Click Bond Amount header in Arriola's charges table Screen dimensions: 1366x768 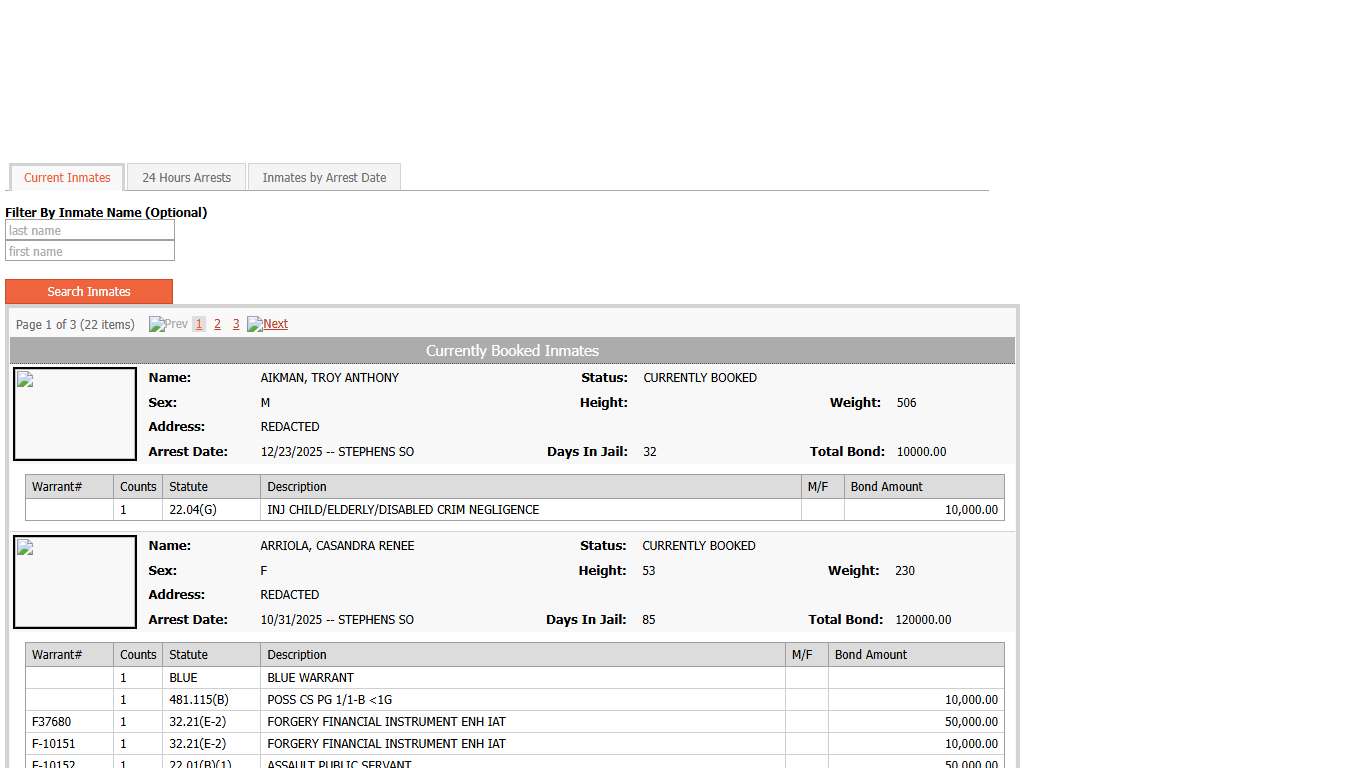[x=870, y=655]
